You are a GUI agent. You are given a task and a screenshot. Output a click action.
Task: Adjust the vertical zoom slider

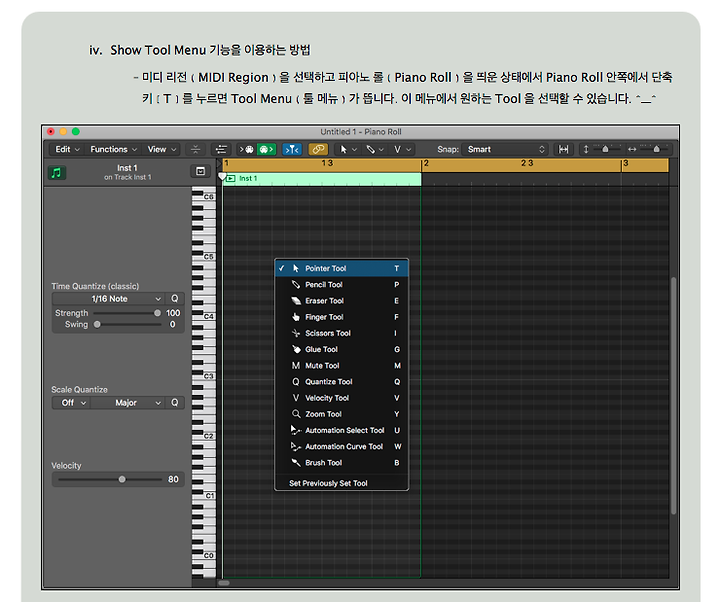(x=605, y=149)
